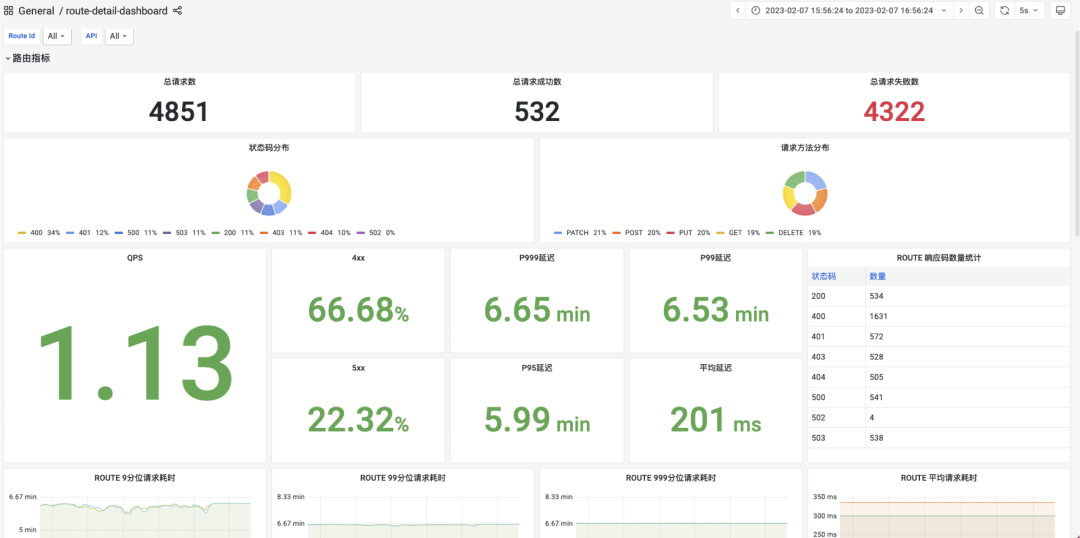The height and width of the screenshot is (538, 1080).
Task: Open the API All dropdown
Action: point(119,36)
